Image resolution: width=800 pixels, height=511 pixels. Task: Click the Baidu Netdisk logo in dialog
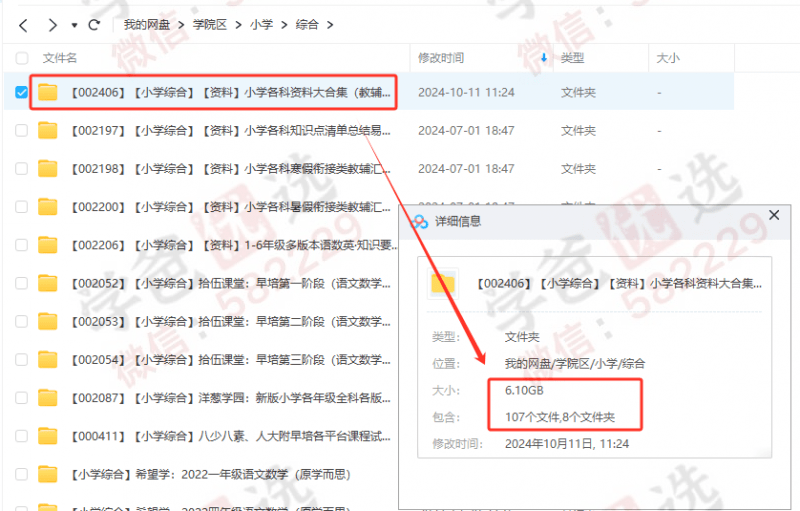[x=420, y=221]
